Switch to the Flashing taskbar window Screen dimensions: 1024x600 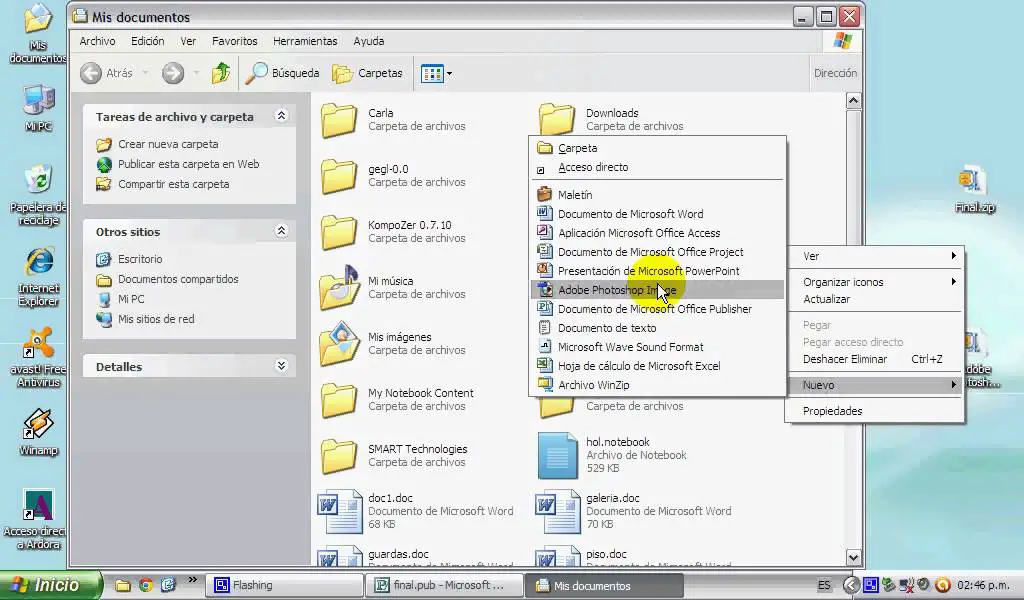point(285,586)
